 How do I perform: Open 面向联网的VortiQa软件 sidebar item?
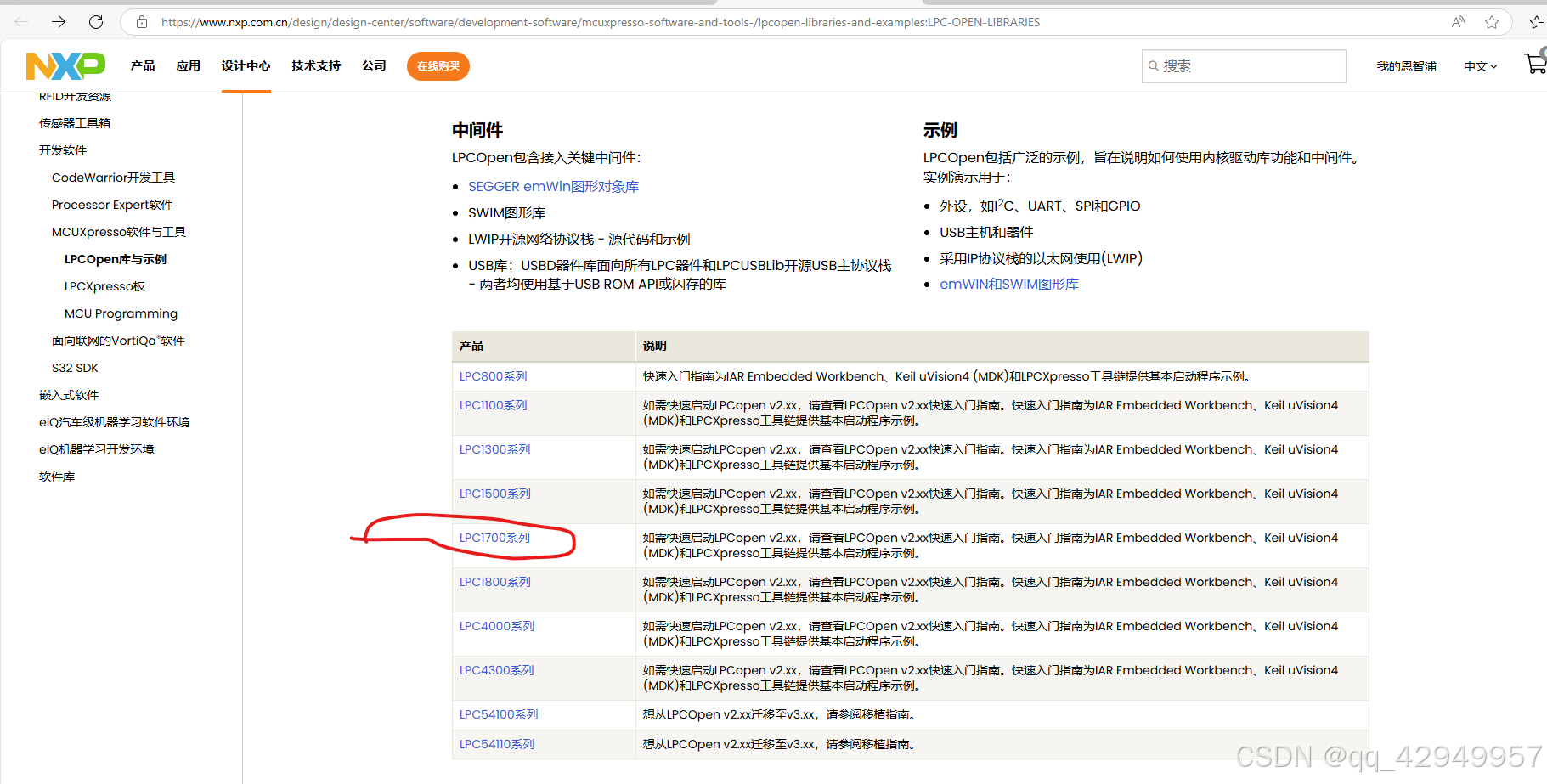click(118, 341)
